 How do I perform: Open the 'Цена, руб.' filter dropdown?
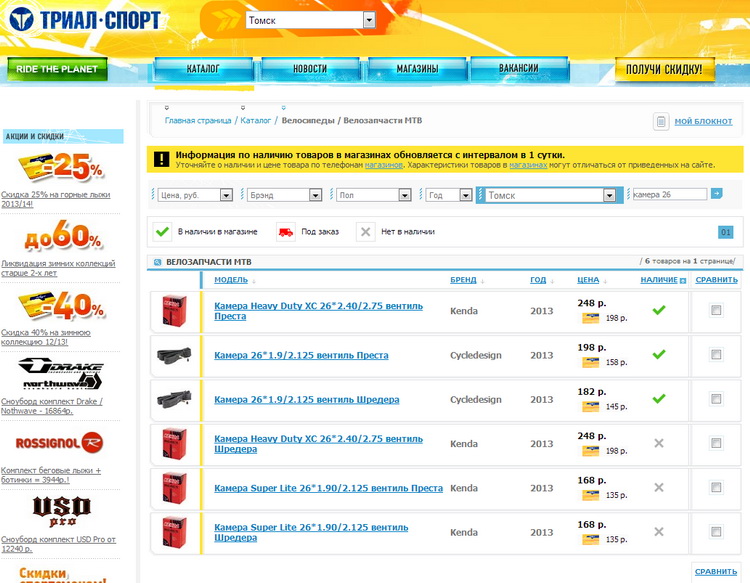coord(195,195)
